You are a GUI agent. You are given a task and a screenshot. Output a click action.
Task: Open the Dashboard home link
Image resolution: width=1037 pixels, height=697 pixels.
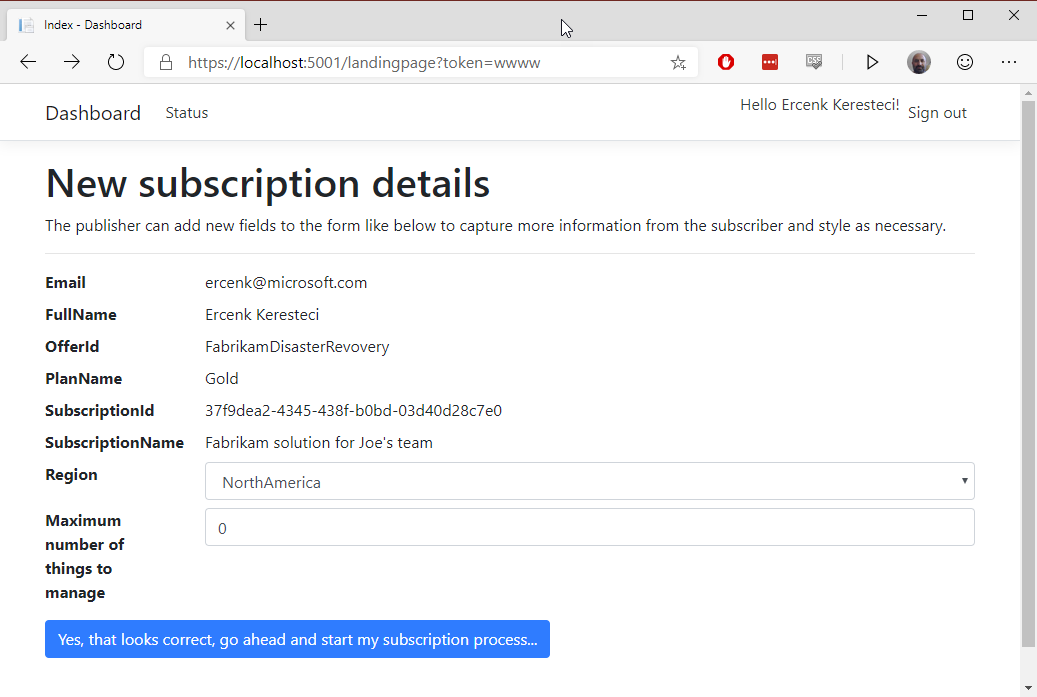tap(93, 113)
